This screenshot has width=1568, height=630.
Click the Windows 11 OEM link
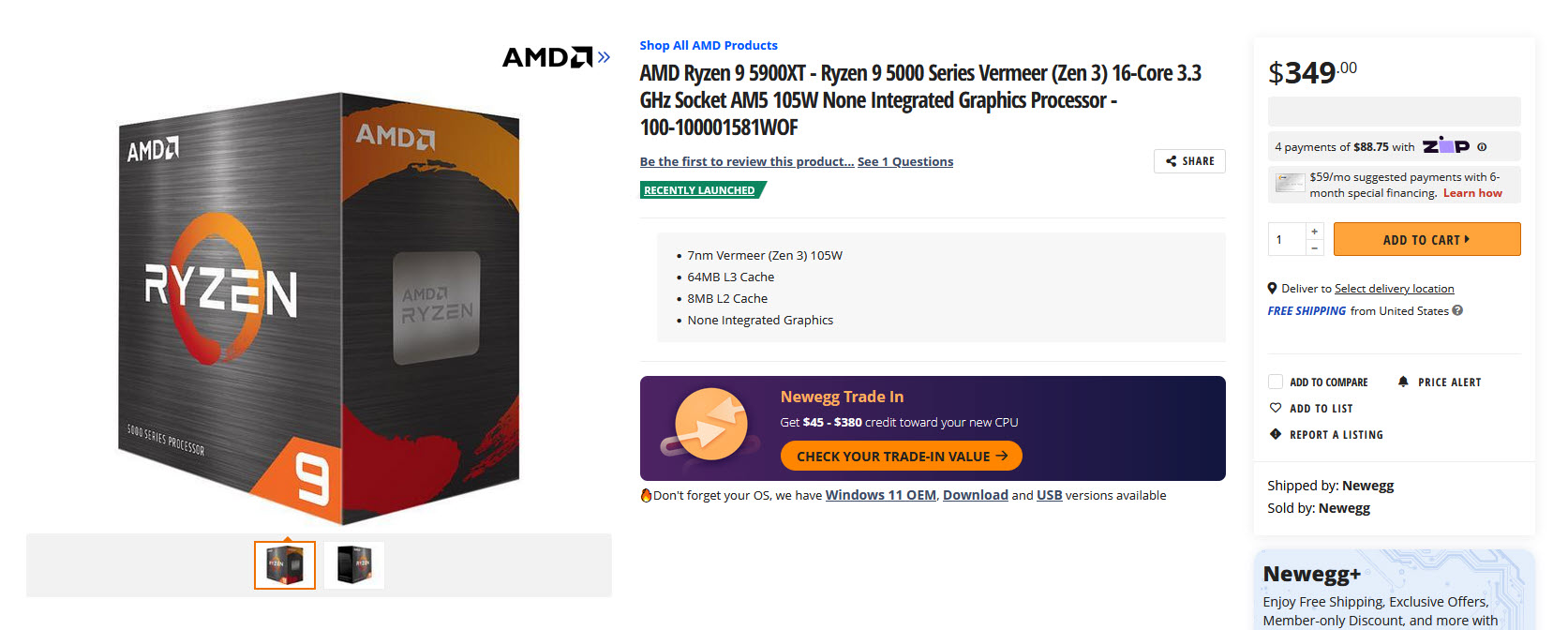(x=880, y=494)
